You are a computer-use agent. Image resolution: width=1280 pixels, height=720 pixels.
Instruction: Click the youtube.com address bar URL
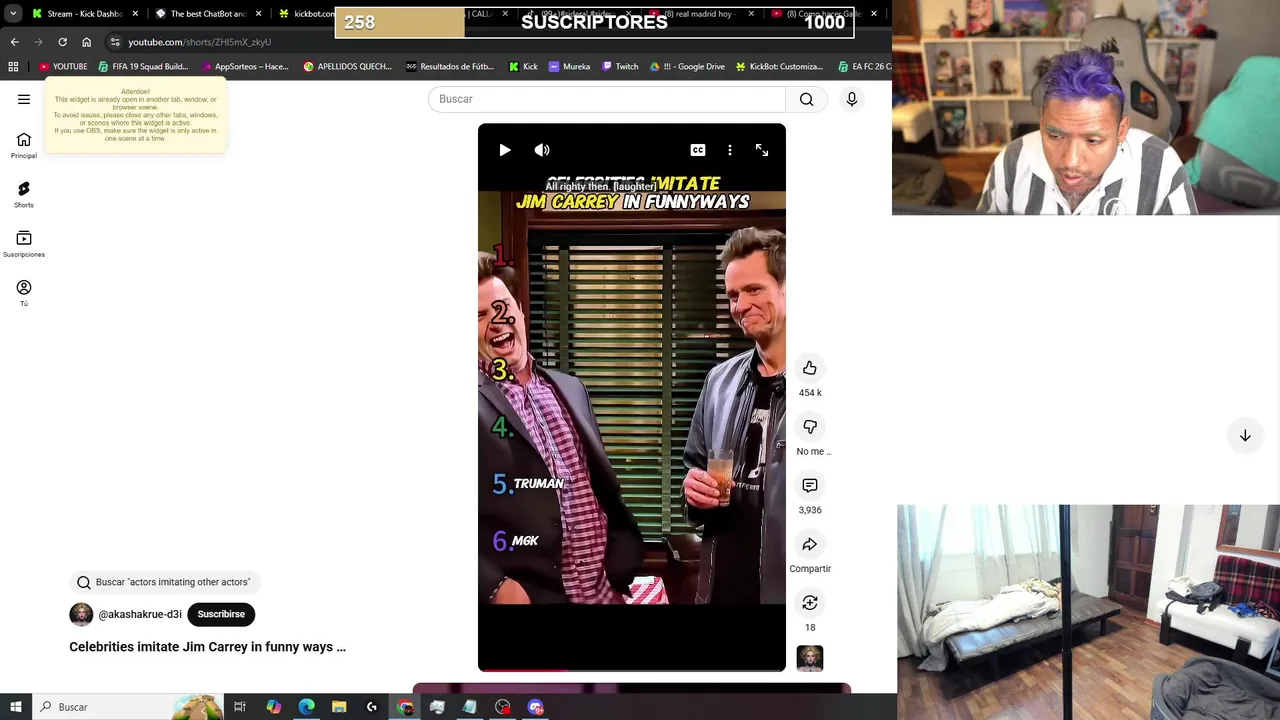tap(199, 42)
